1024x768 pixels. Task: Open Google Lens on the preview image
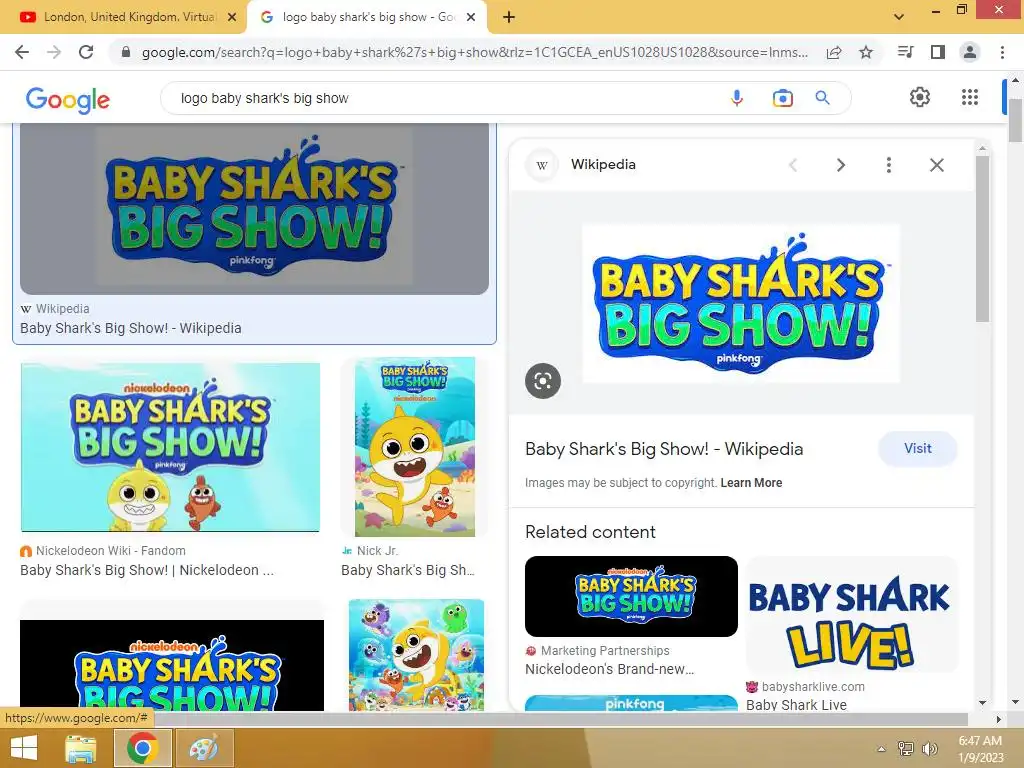click(543, 381)
